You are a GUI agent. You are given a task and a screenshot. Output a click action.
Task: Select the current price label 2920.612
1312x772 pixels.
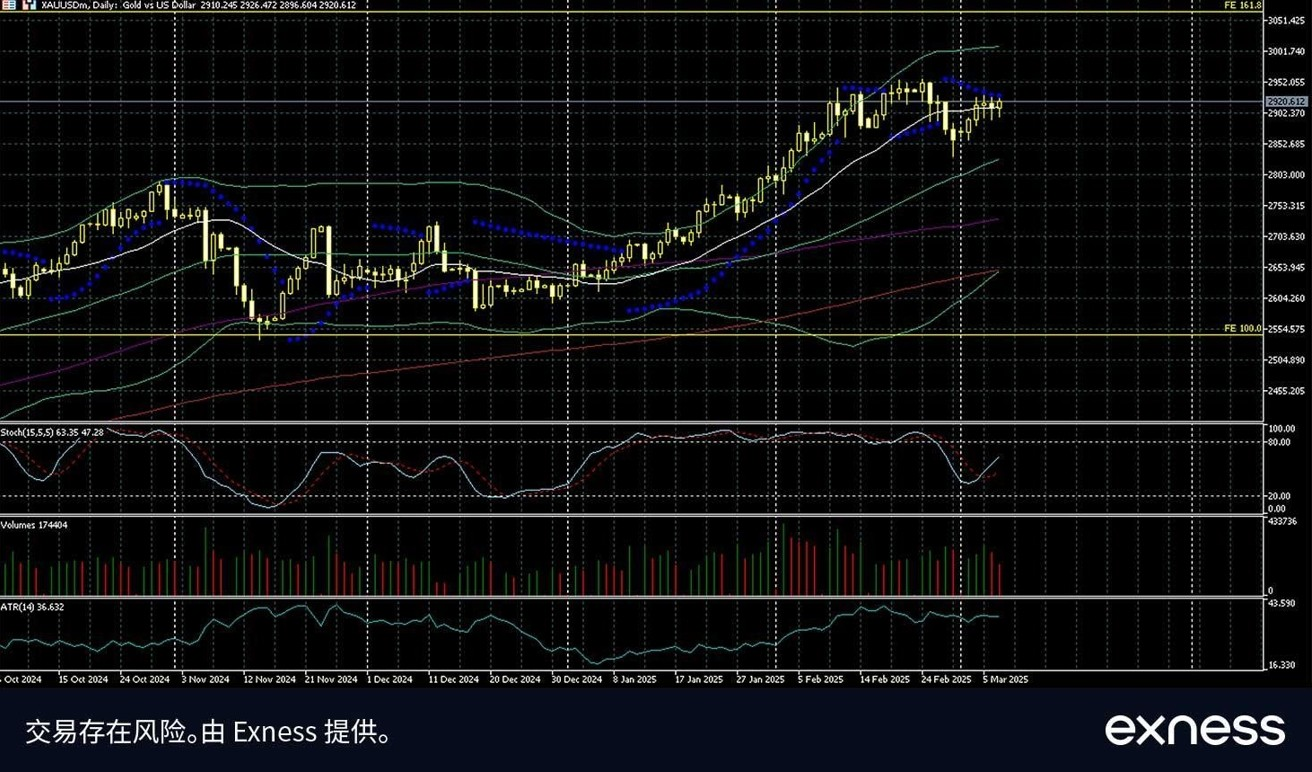1286,102
